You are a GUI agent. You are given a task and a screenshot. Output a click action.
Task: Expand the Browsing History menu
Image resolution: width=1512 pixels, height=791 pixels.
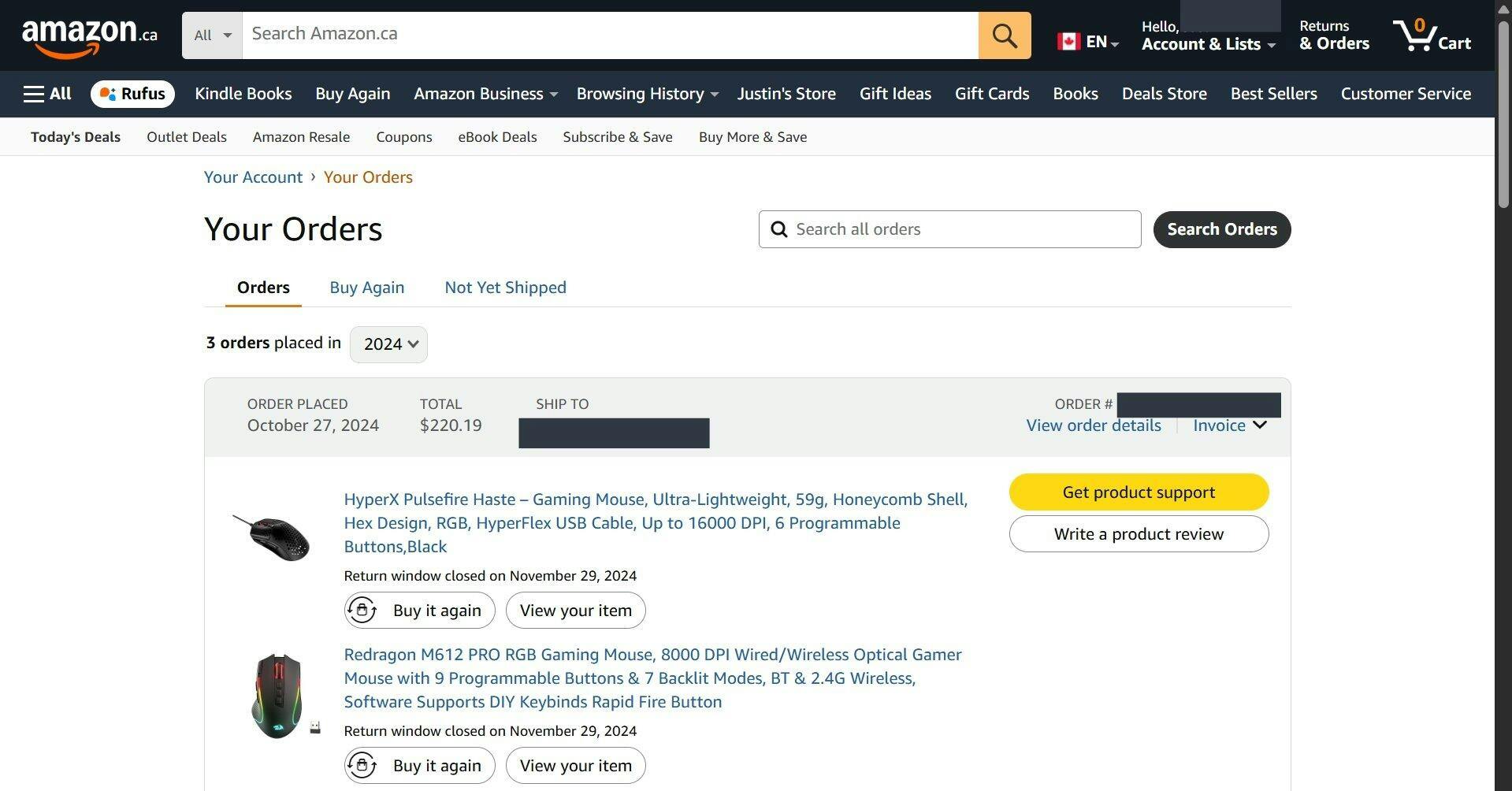(646, 94)
